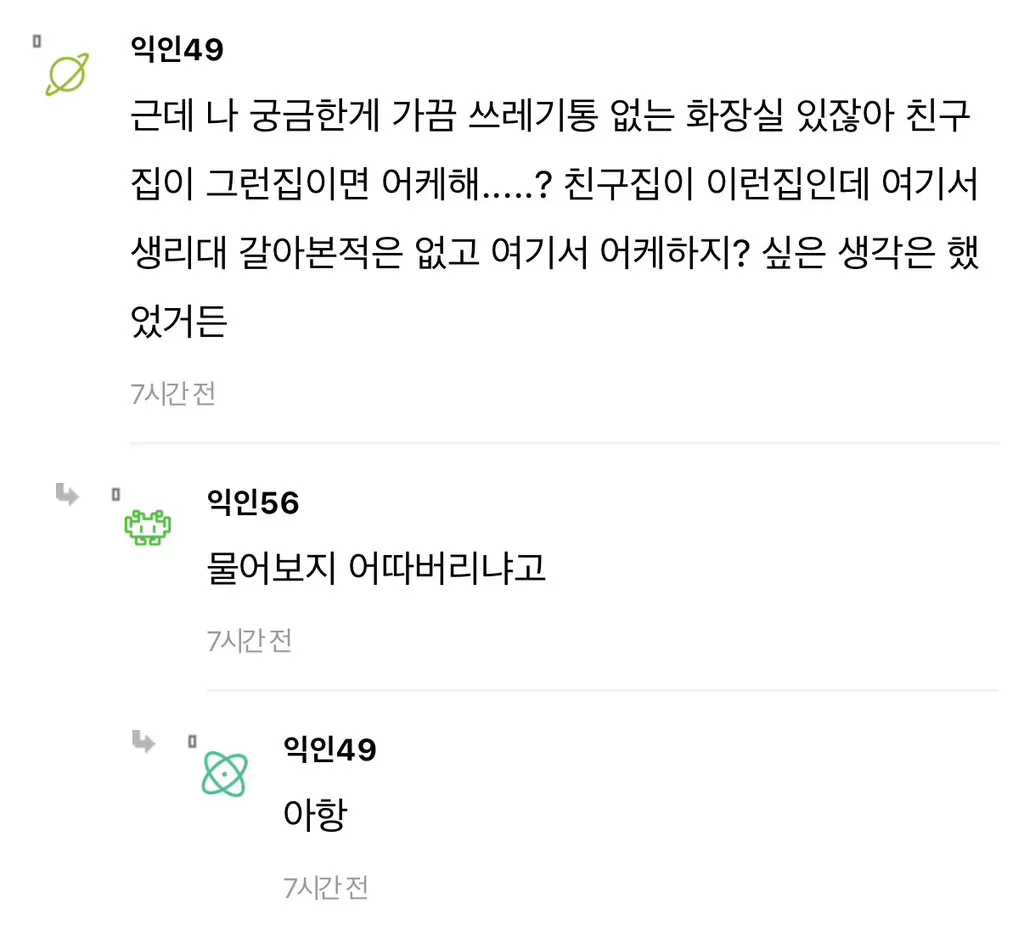The image size is (1024, 926).
Task: Click the green space invader avatar
Action: [x=148, y=527]
